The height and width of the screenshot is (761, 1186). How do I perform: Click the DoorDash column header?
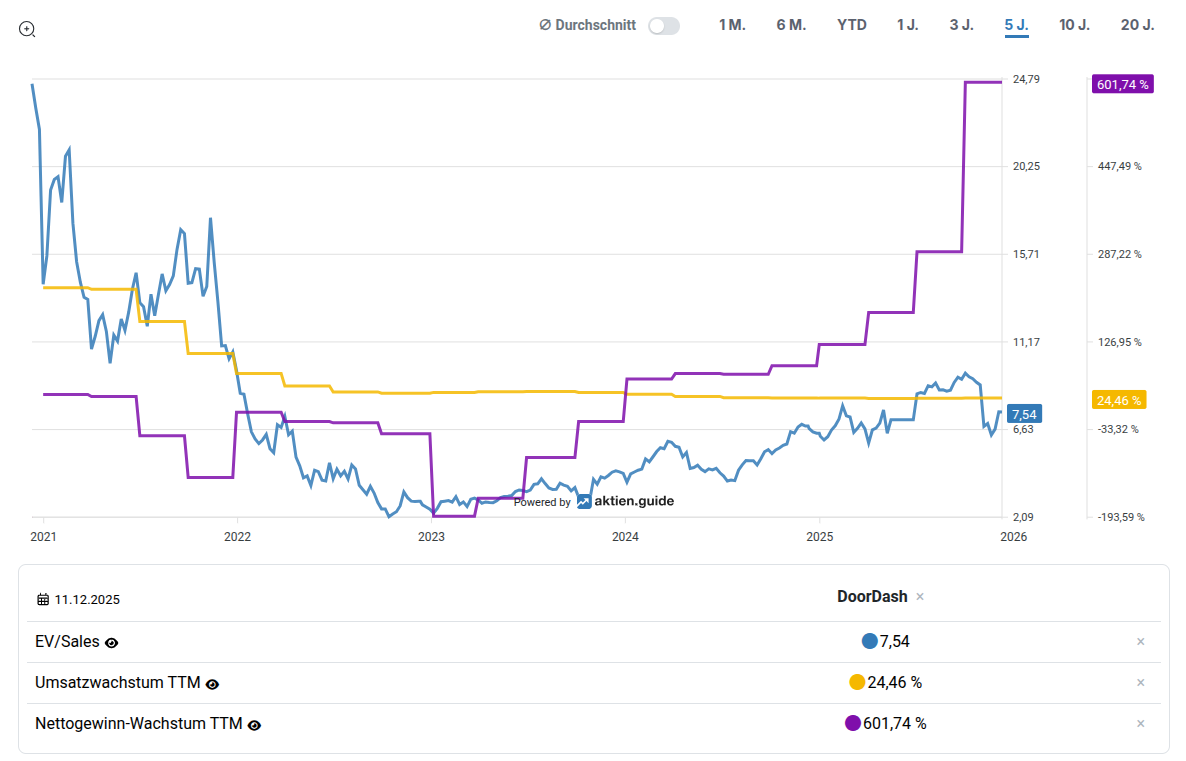(x=872, y=597)
